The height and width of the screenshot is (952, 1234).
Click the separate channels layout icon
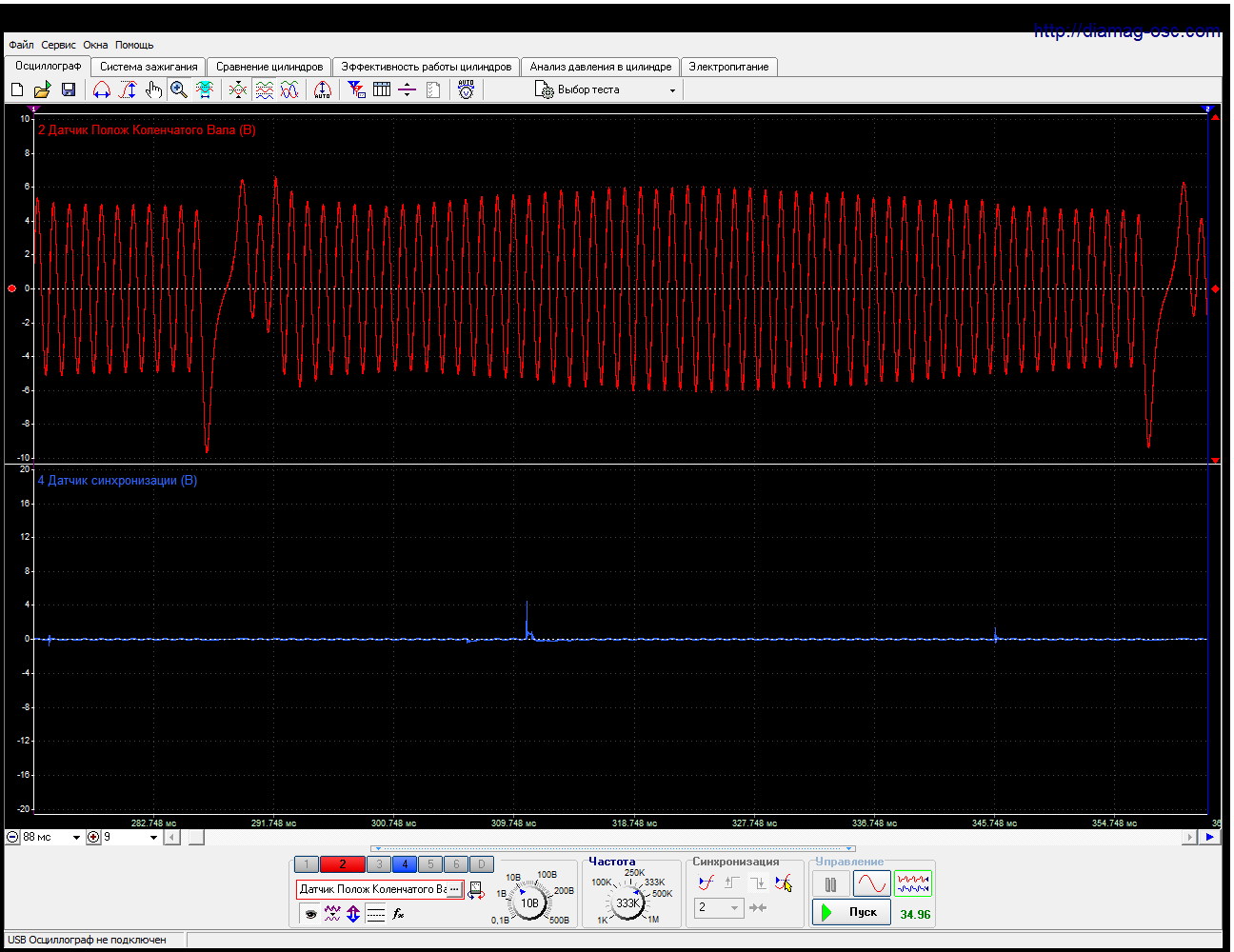pos(265,89)
